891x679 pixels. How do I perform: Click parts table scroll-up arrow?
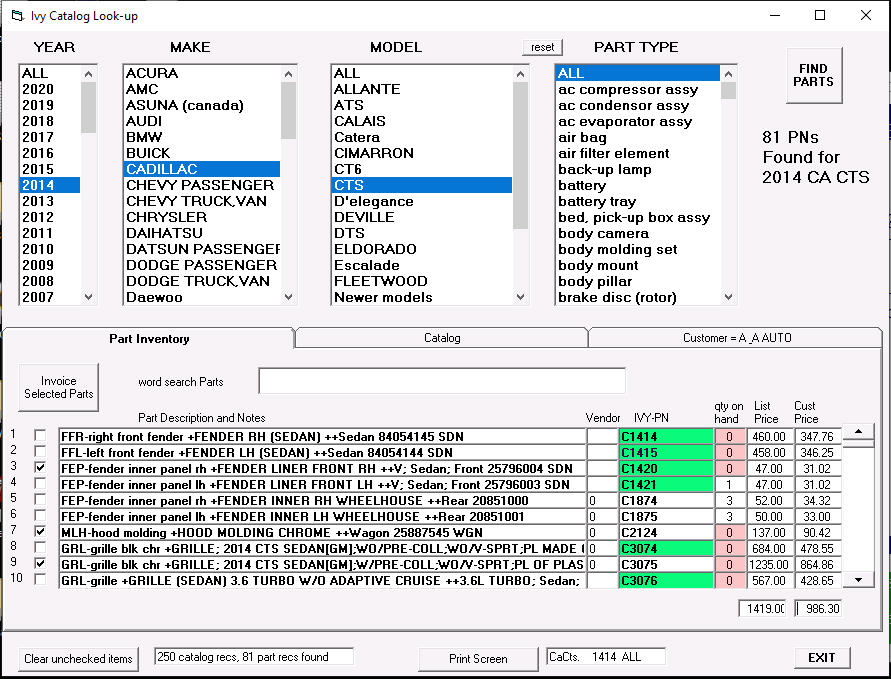click(858, 432)
